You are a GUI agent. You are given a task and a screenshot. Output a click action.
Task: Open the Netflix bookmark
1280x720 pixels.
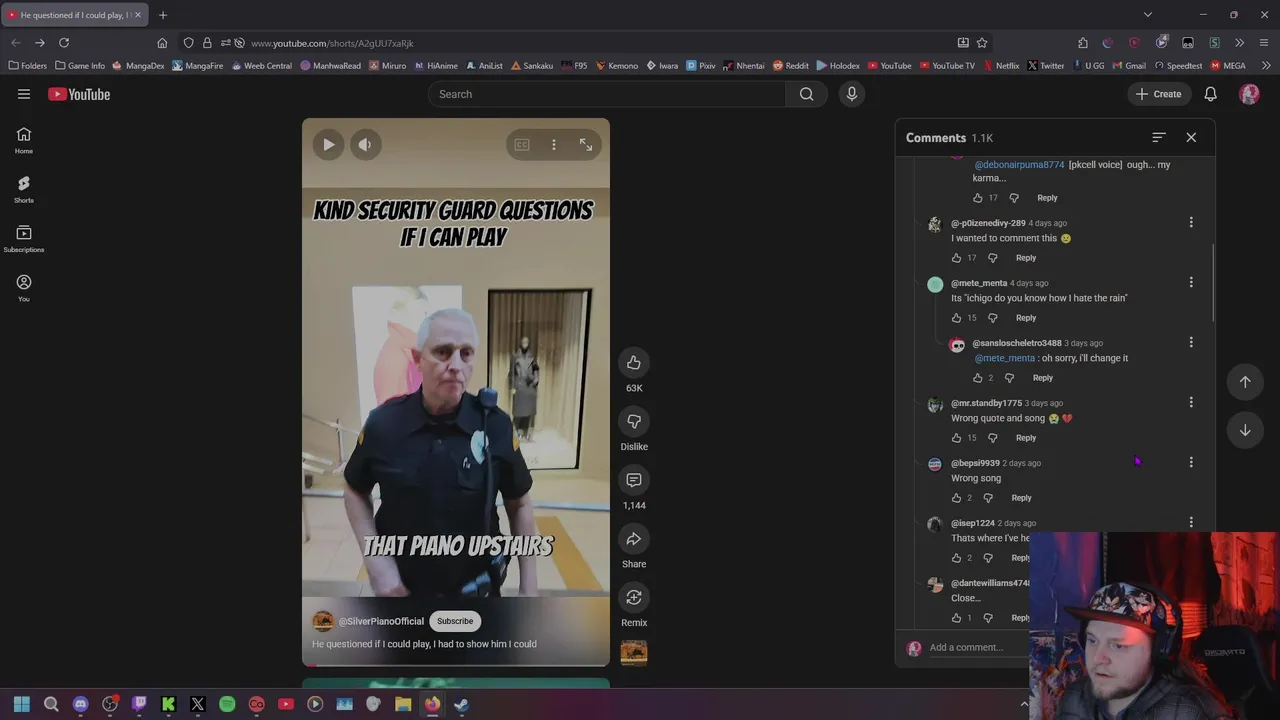click(x=1001, y=66)
